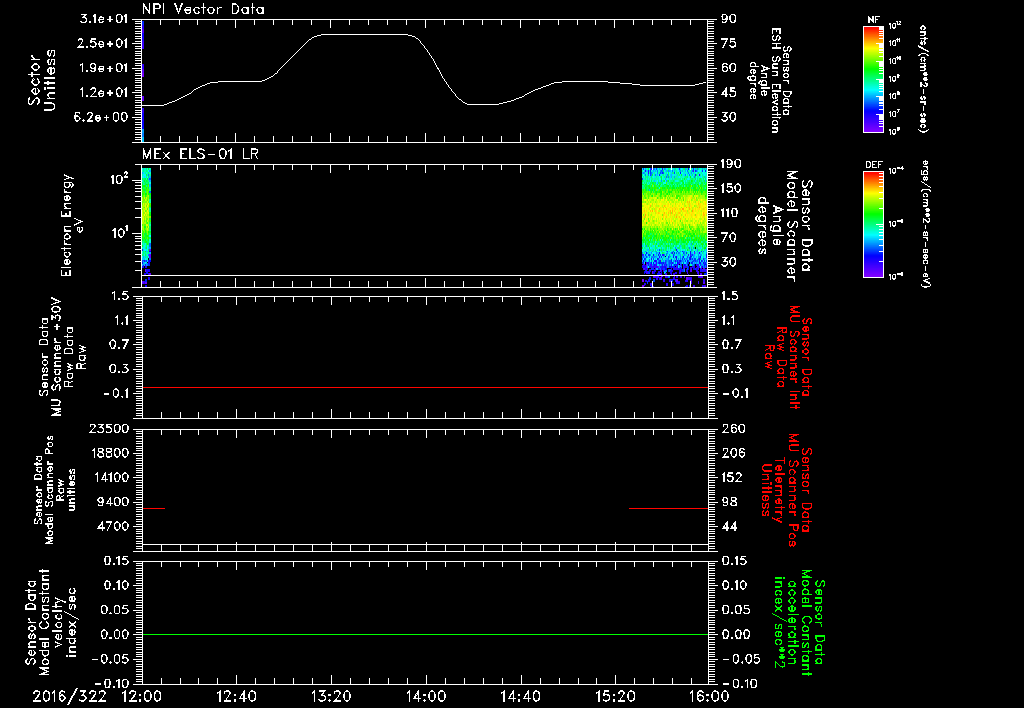Click the 45 degree elevation tick label
The width and height of the screenshot is (1024, 708).
pyautogui.click(x=729, y=93)
